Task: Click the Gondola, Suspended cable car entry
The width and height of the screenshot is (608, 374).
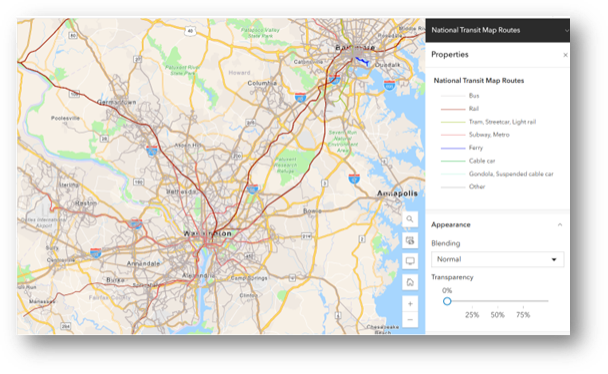Action: pyautogui.click(x=511, y=174)
